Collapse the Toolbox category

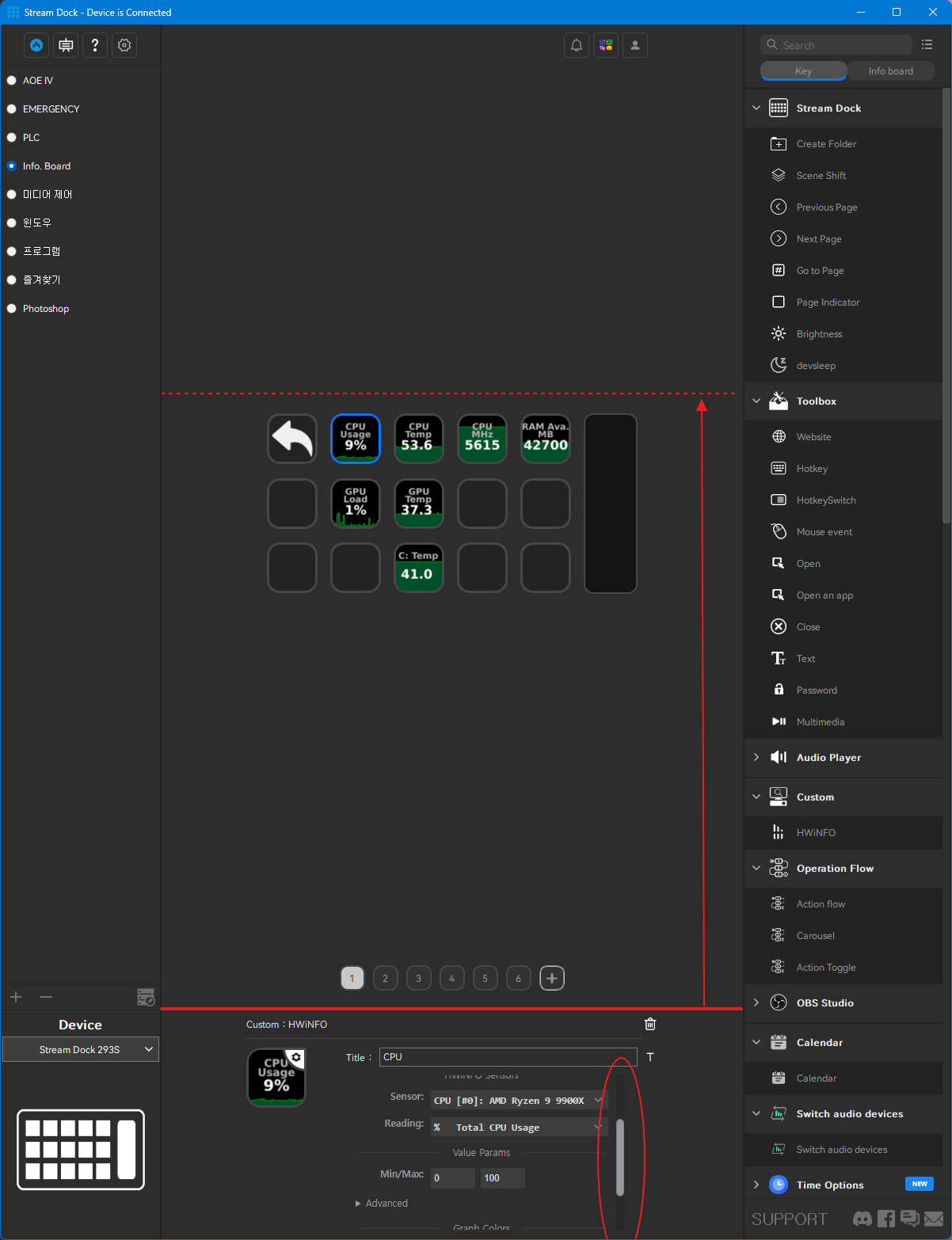tap(756, 401)
